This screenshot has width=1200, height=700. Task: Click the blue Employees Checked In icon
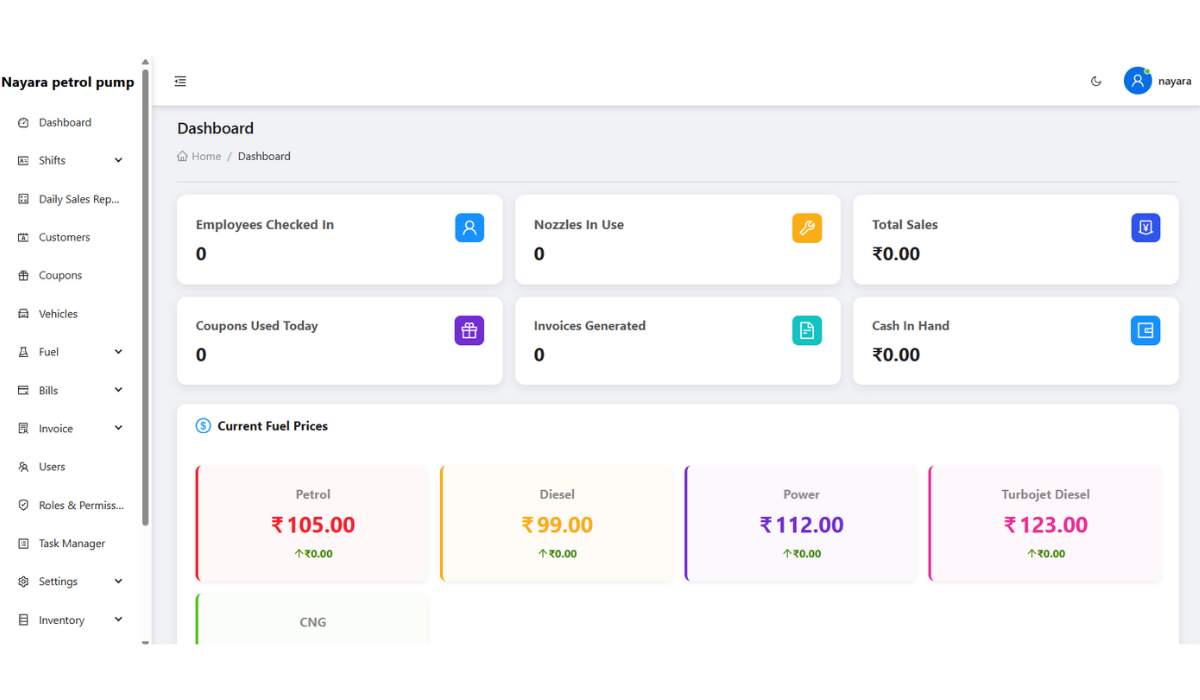pos(470,228)
